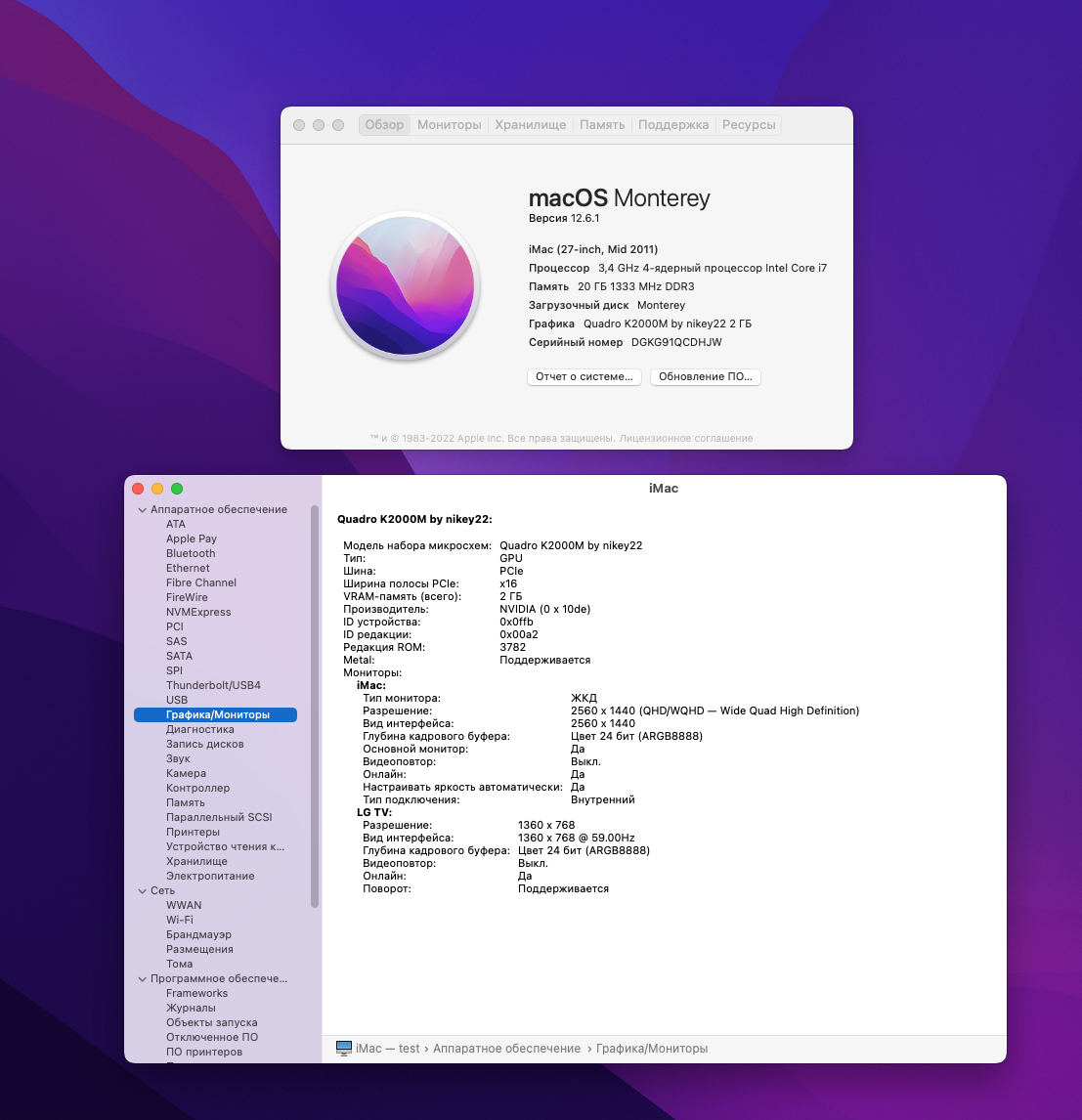Click the Quadro K2000M by nikey22 heading
The height and width of the screenshot is (1120, 1082).
click(x=414, y=519)
